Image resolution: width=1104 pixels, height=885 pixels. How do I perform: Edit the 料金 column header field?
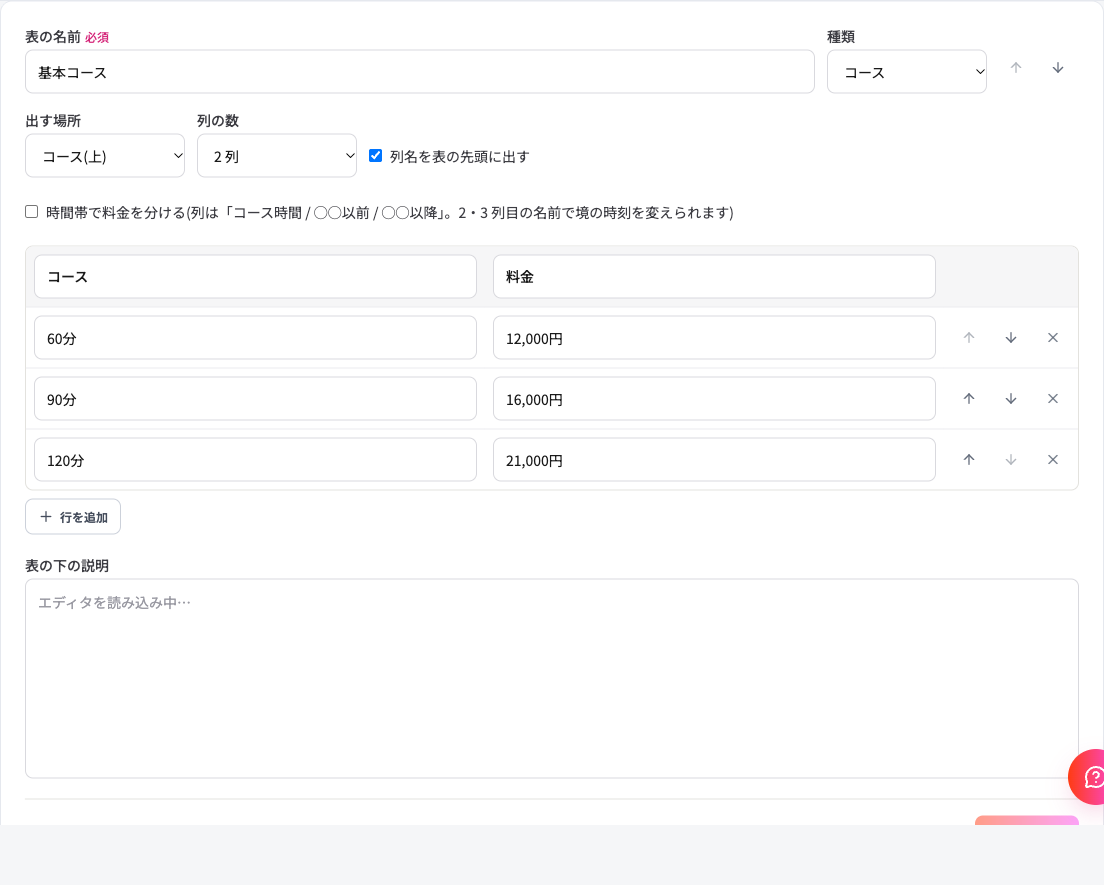(x=714, y=277)
